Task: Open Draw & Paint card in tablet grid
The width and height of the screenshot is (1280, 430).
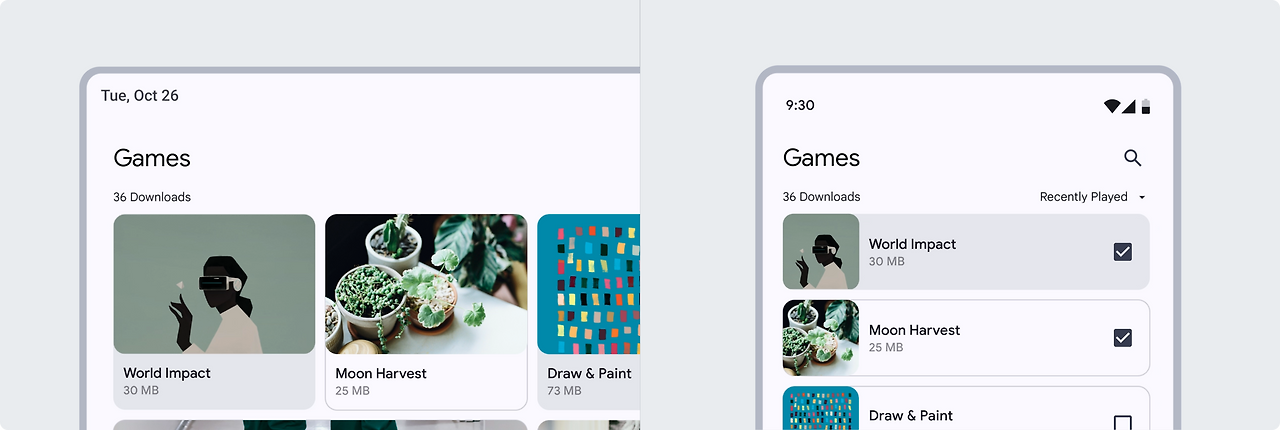Action: 589,312
